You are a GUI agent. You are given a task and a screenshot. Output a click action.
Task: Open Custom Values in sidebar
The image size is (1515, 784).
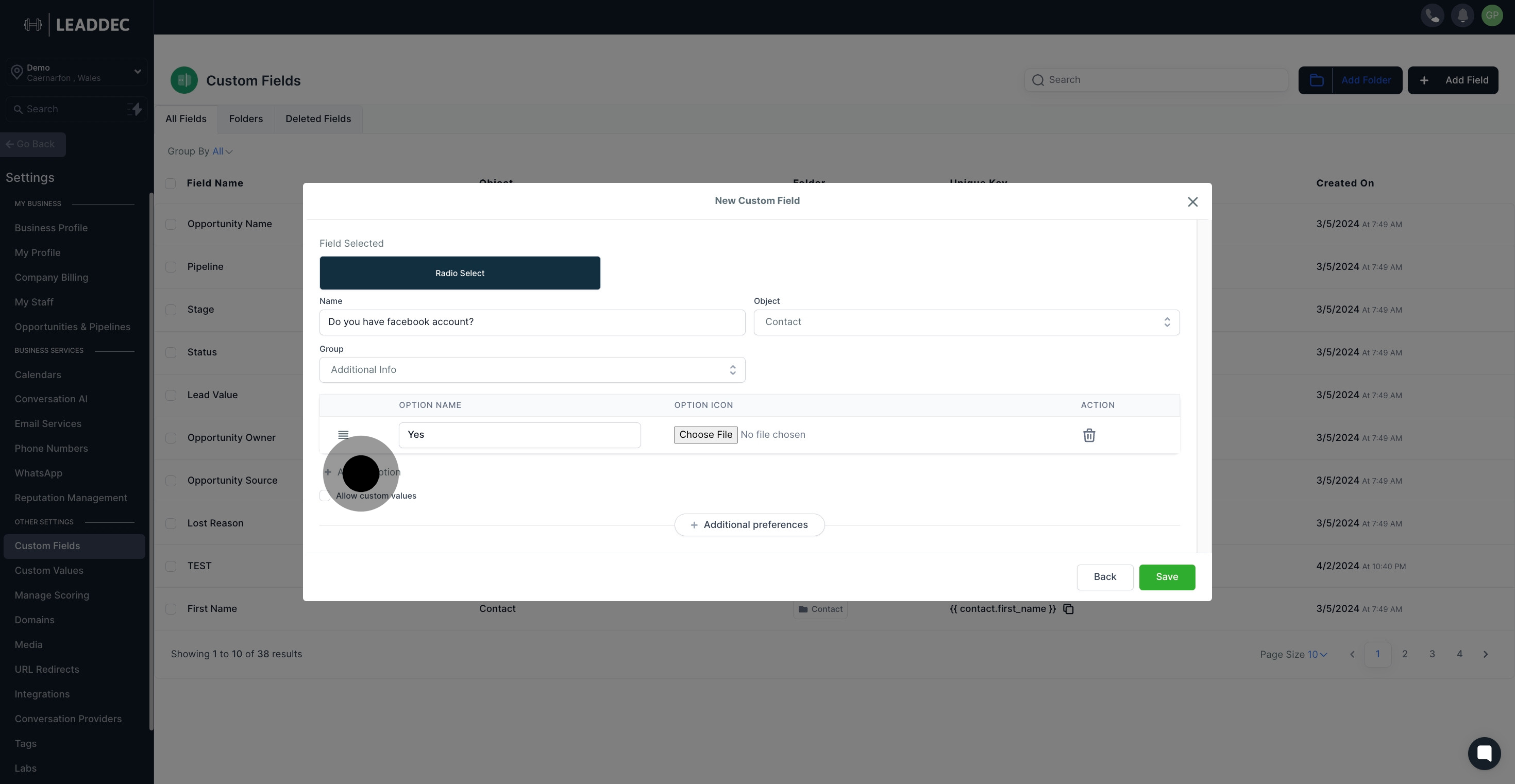point(49,571)
